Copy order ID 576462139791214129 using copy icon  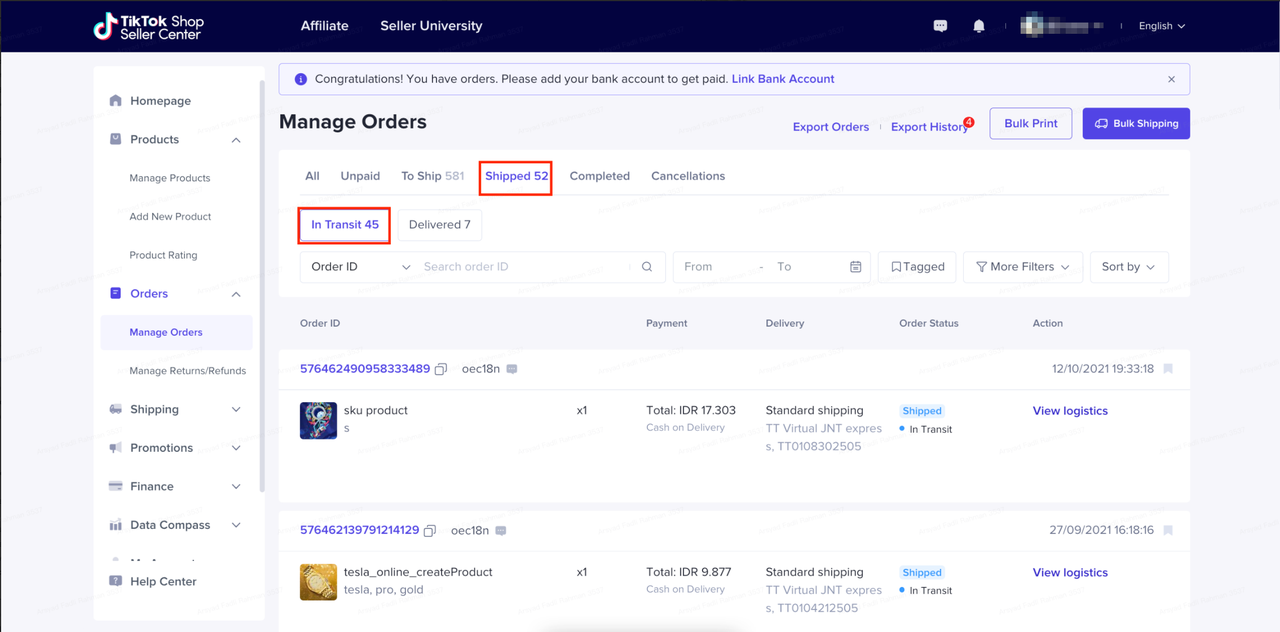point(430,531)
